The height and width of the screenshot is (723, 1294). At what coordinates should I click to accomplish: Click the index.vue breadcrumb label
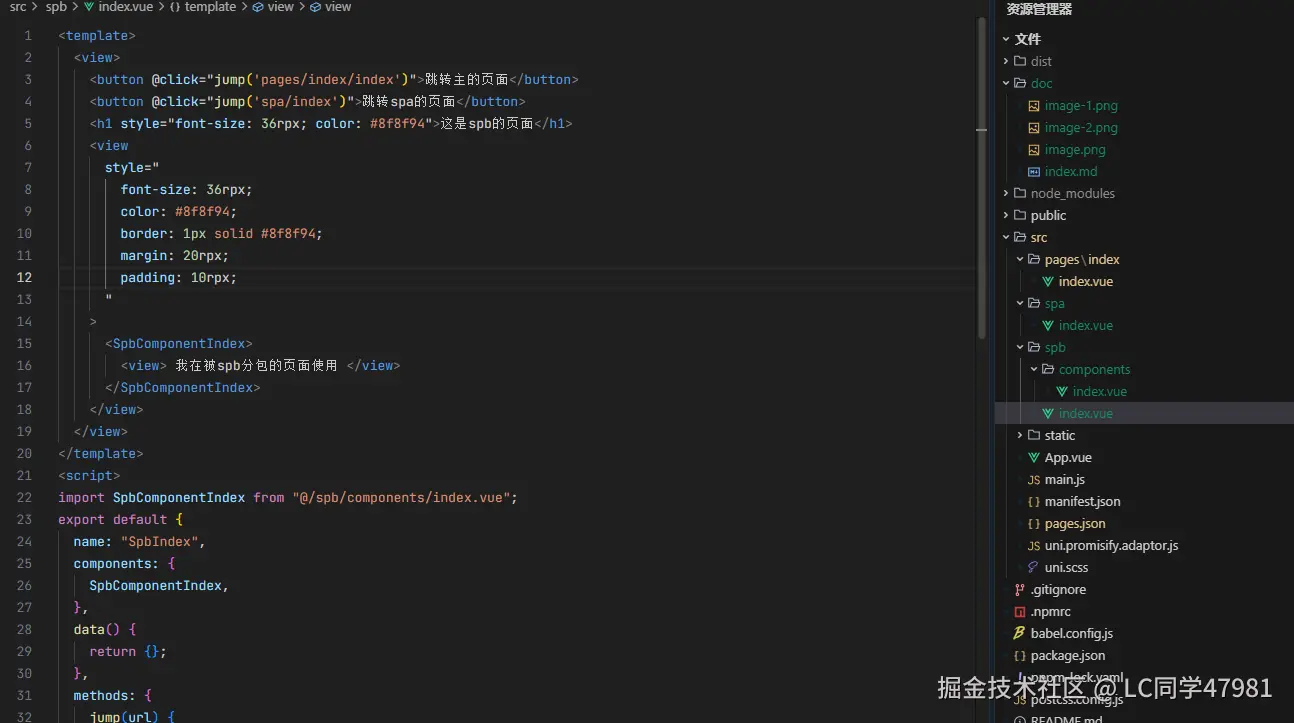click(125, 7)
